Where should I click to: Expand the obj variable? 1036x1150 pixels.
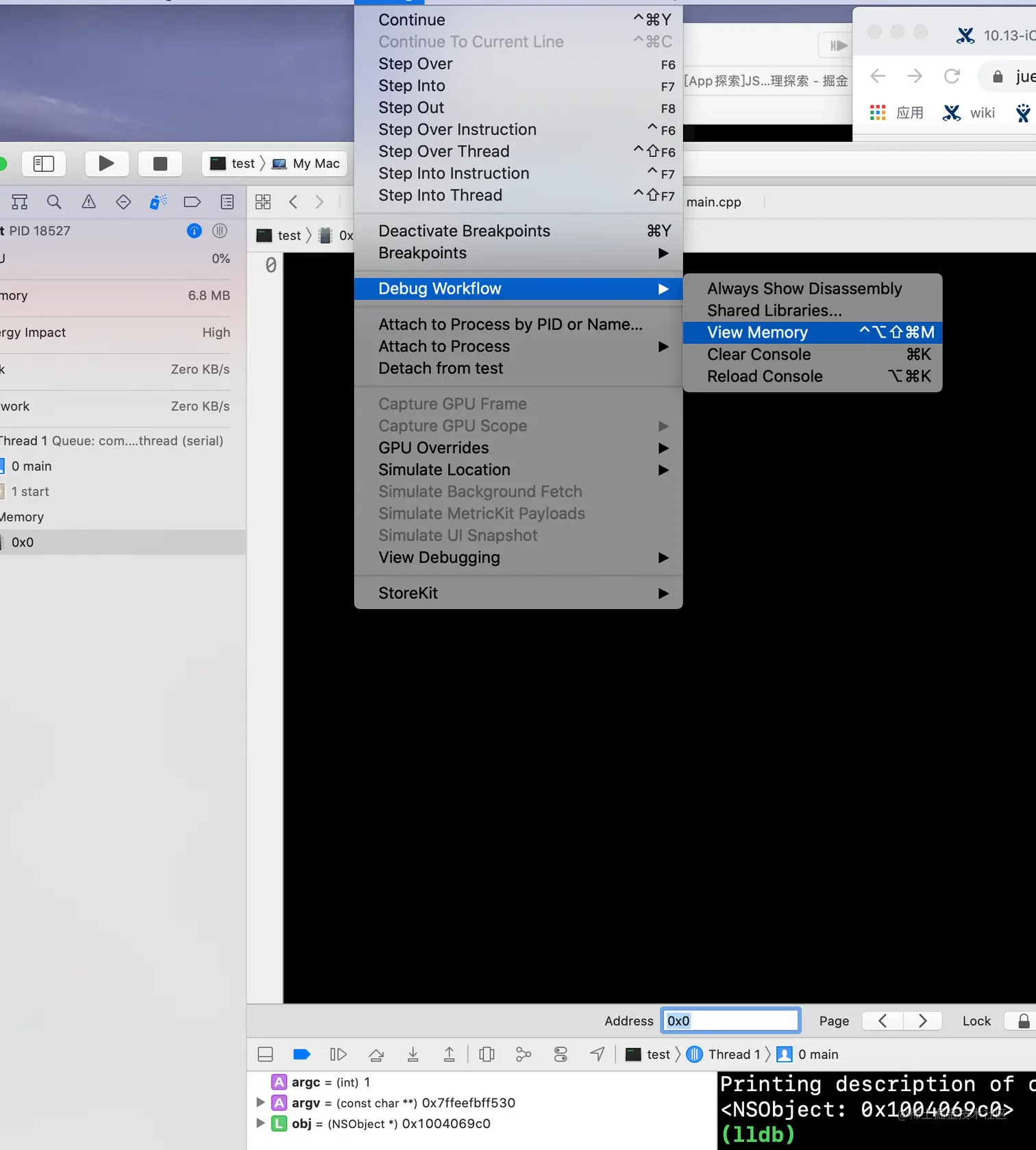[x=260, y=1123]
